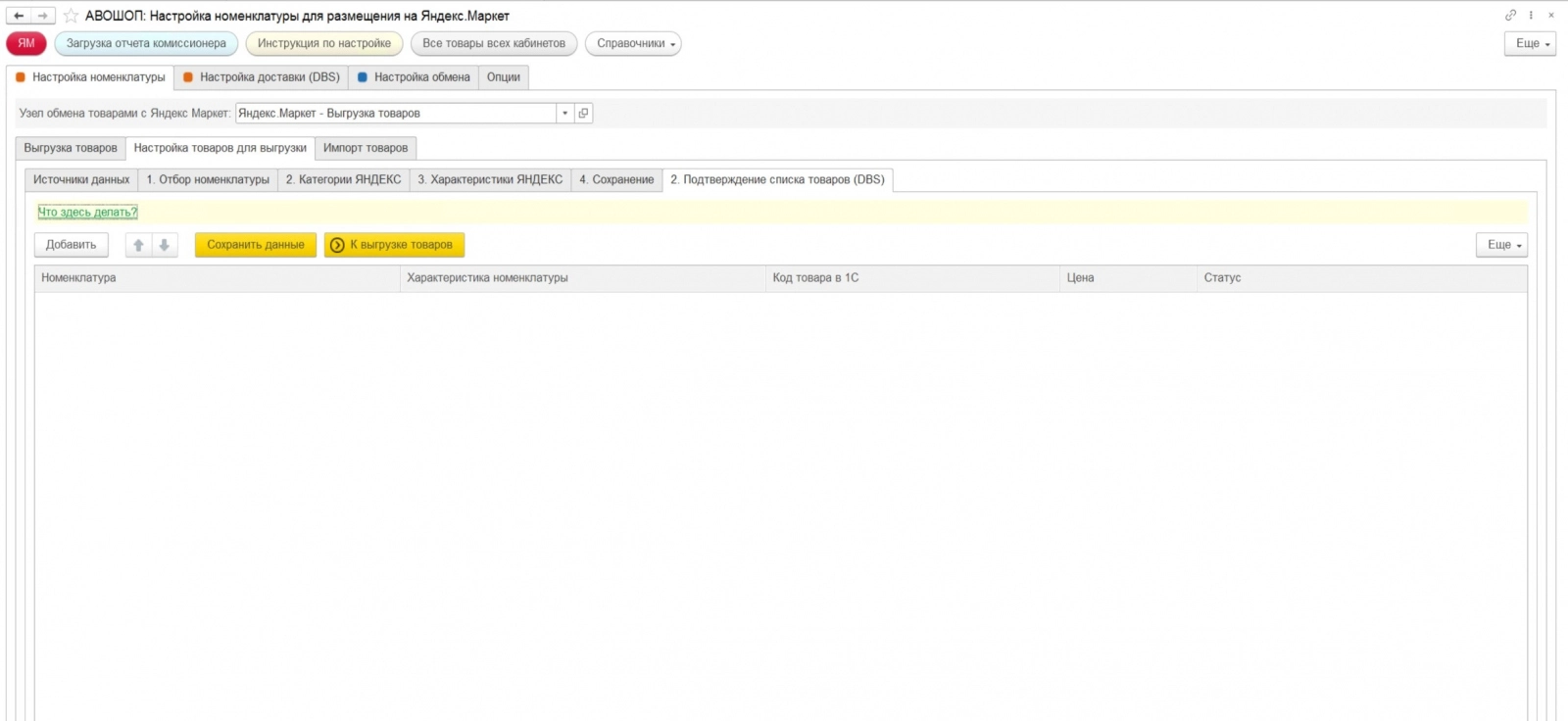Open Инструкция по настройке

click(324, 43)
